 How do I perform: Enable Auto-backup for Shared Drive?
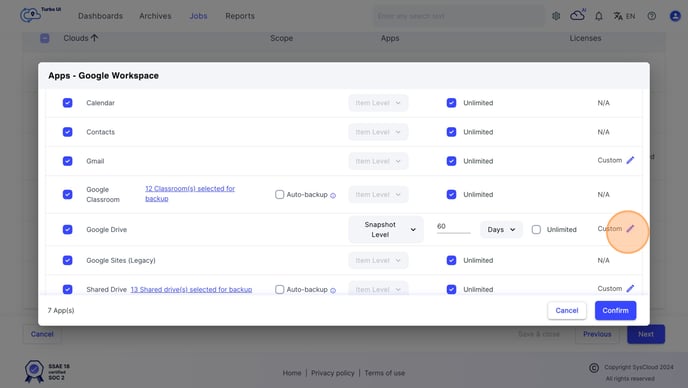pos(280,289)
